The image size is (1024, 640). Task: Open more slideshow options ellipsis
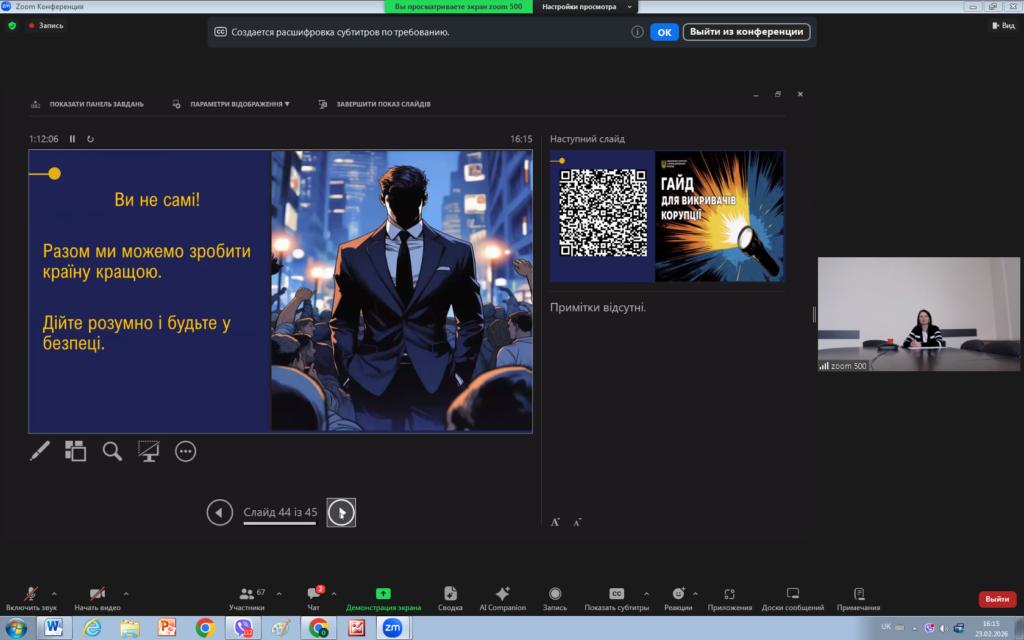[x=185, y=451]
